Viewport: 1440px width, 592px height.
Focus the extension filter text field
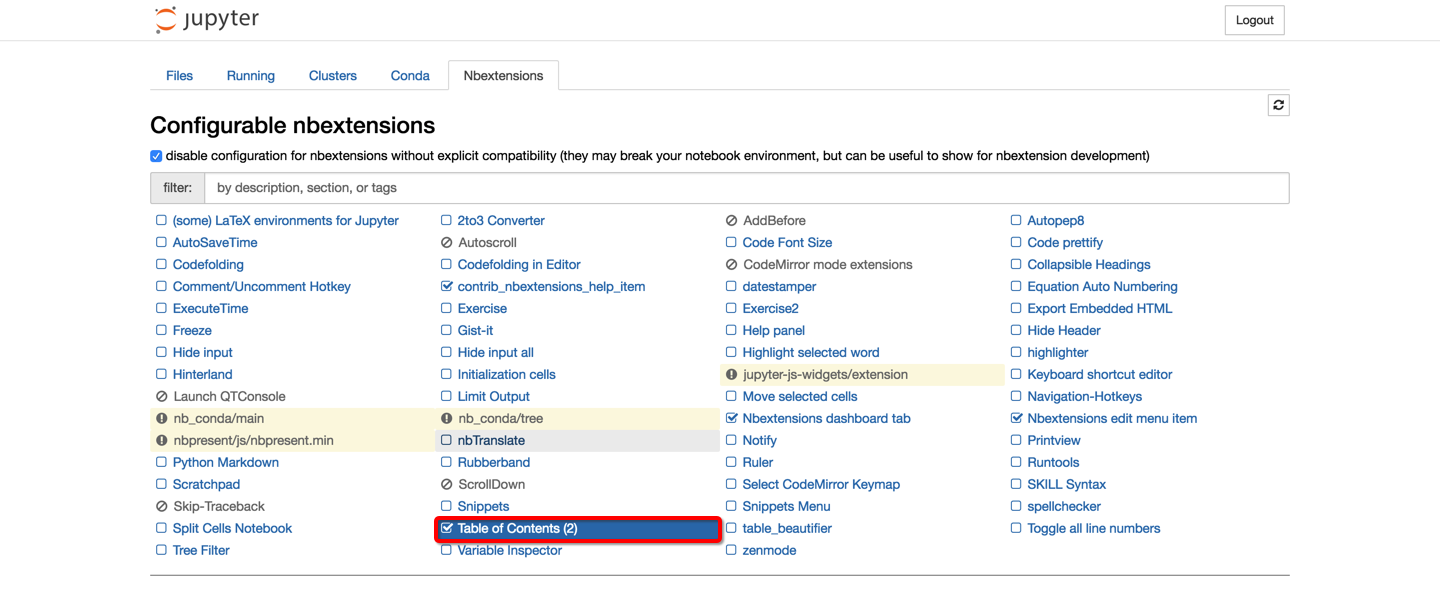point(746,188)
